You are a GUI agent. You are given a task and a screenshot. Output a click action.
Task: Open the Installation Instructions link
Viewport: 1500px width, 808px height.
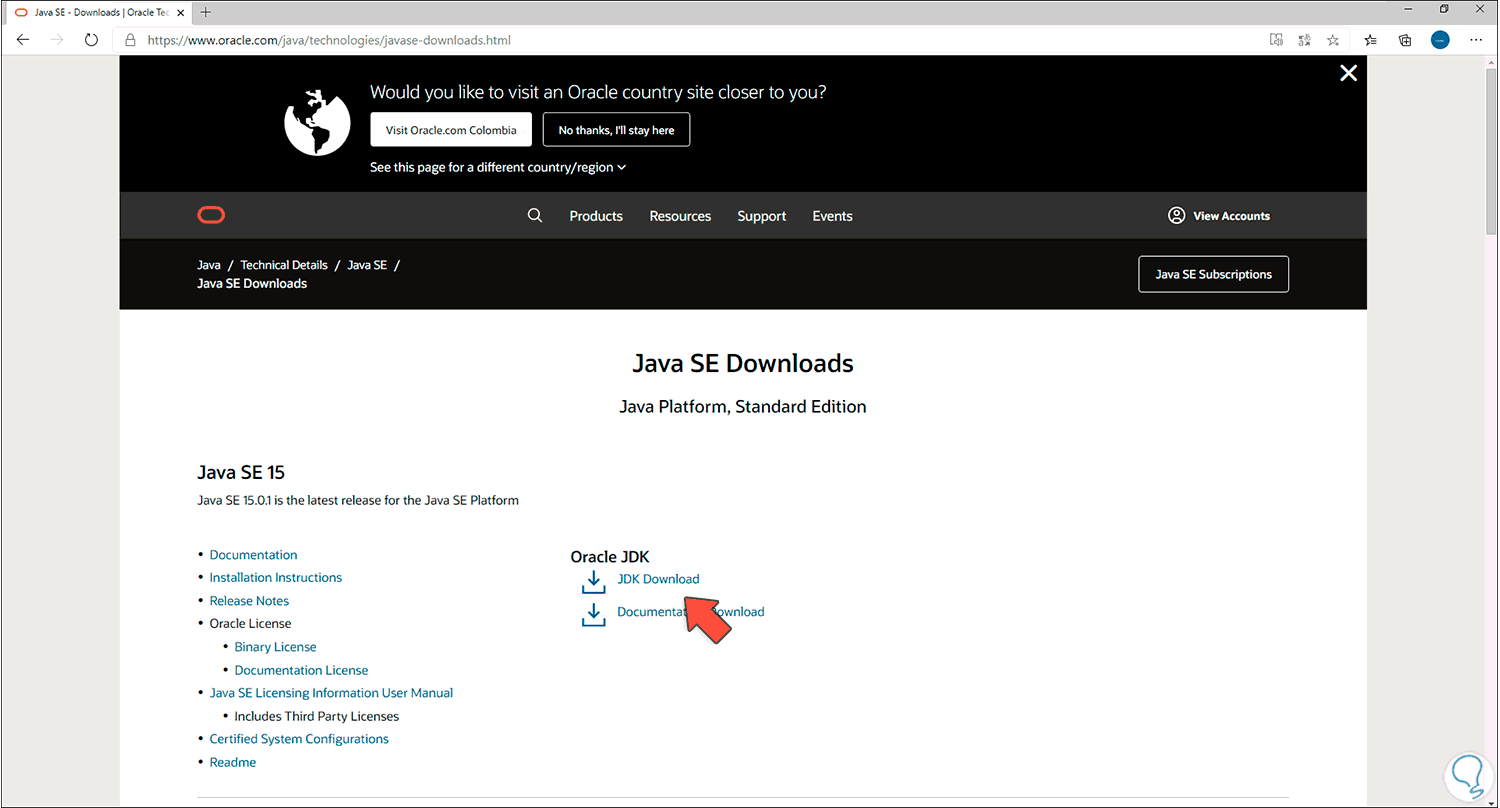275,578
